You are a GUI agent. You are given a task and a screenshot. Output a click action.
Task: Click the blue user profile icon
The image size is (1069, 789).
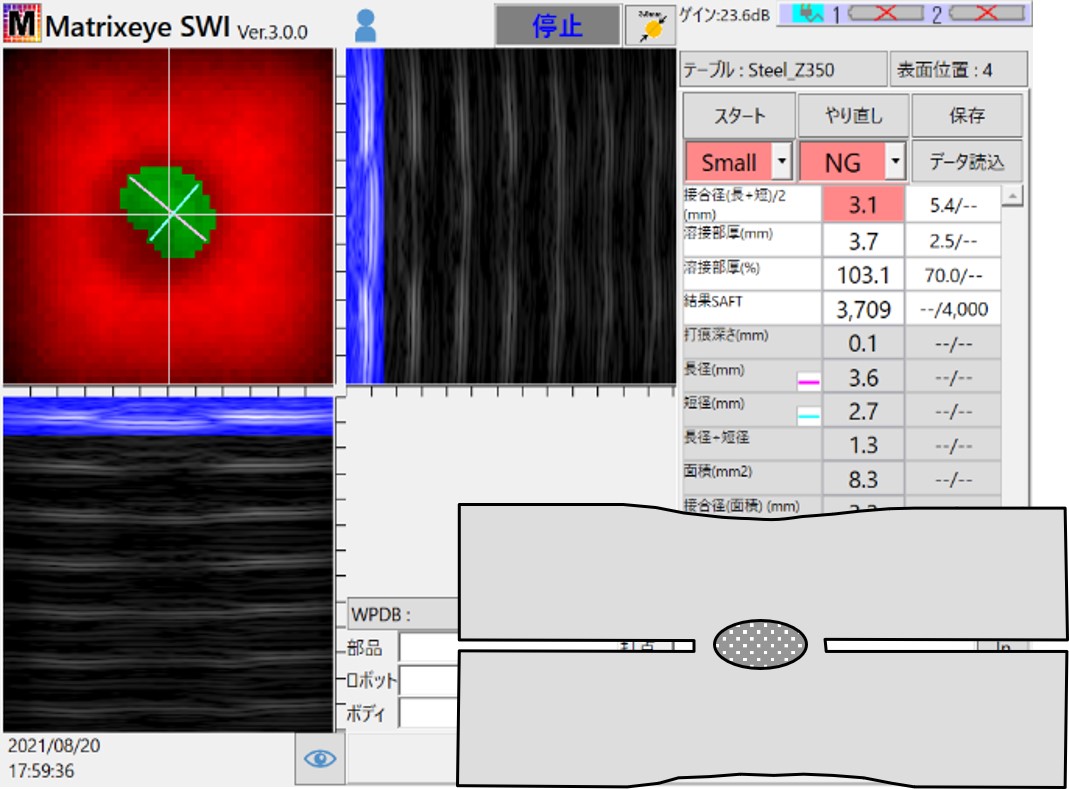coord(366,26)
